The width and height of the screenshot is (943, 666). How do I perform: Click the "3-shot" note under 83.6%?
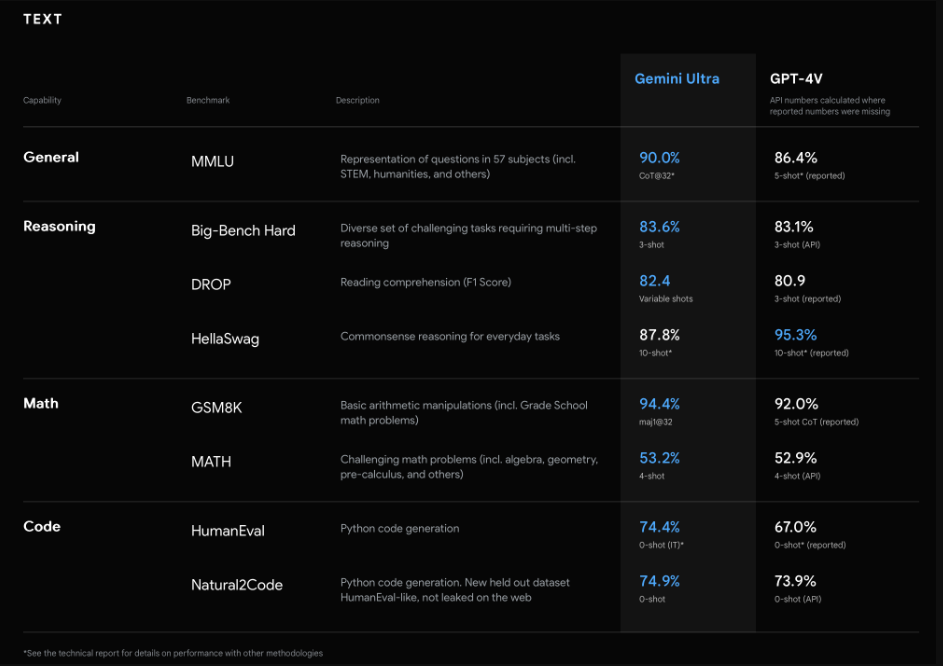[x=651, y=245]
